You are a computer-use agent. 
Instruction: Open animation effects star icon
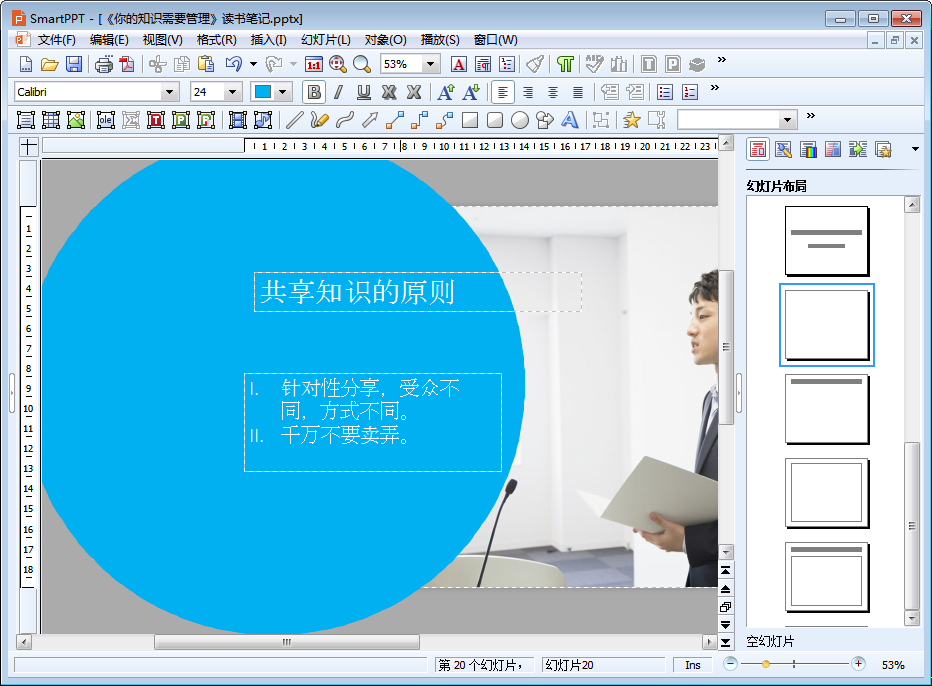point(631,120)
